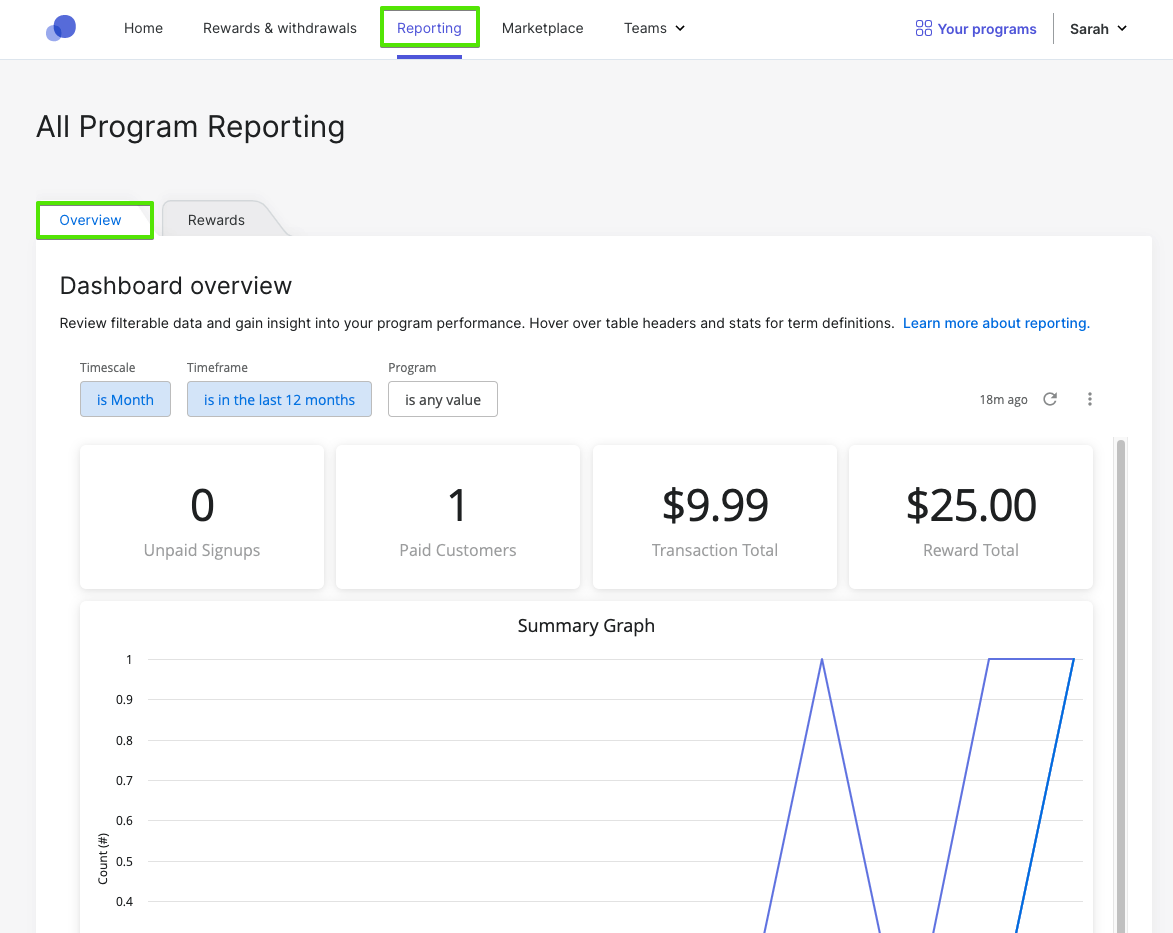Click the Your programs grid icon

[x=924, y=28]
